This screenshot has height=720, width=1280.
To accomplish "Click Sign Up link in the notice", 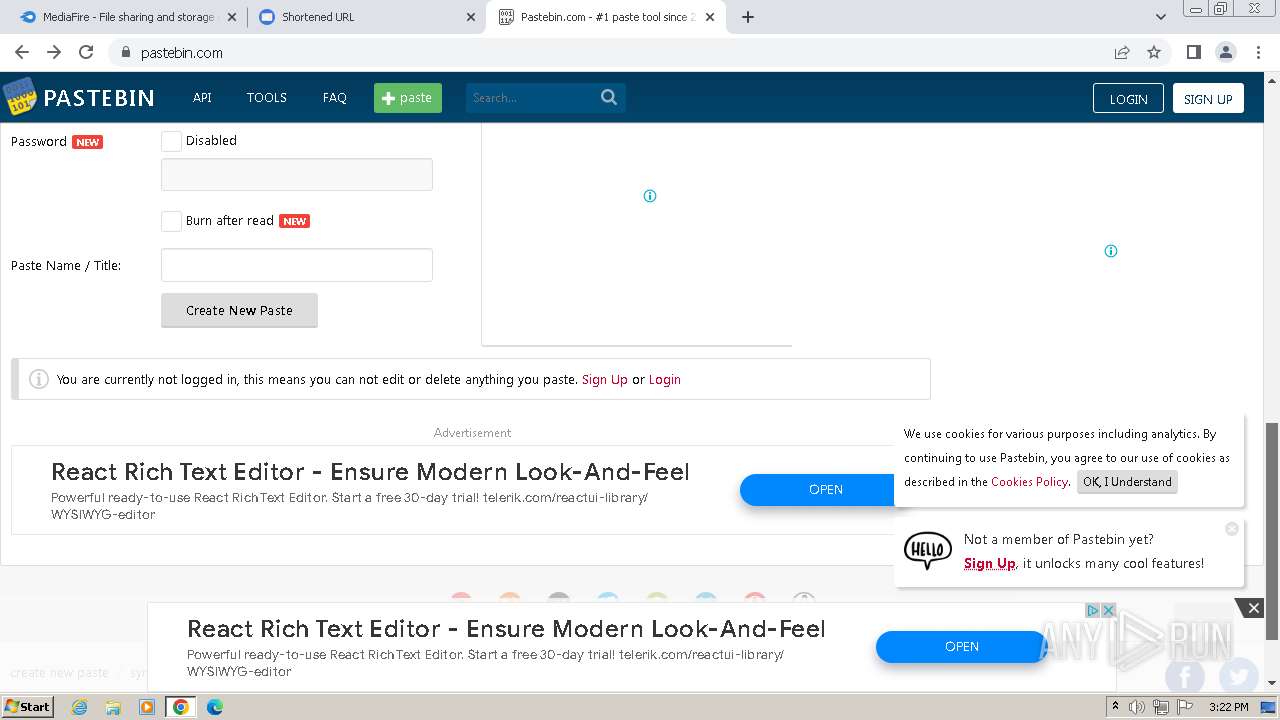I will (x=605, y=379).
